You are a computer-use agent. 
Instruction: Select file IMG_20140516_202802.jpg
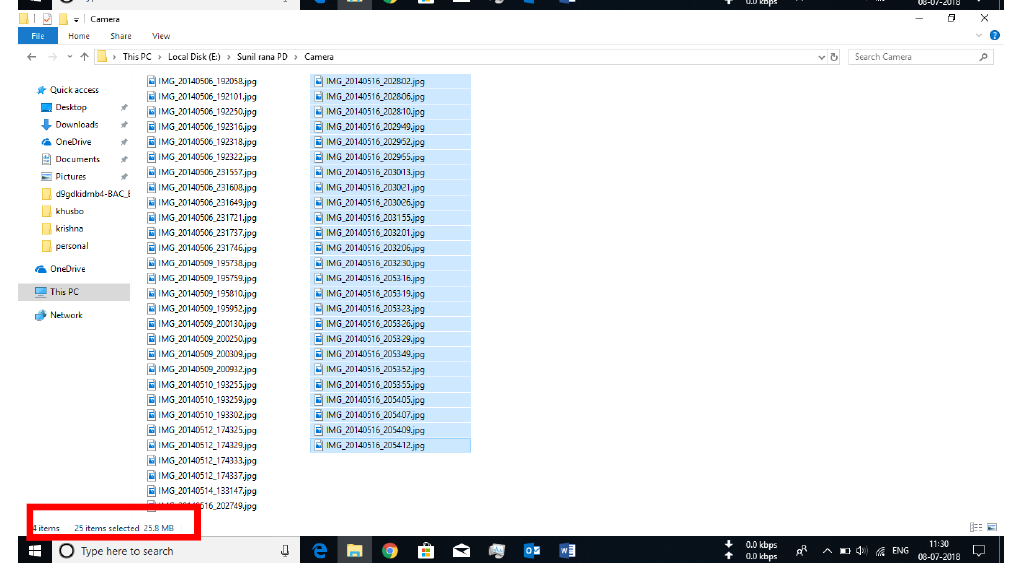[390, 81]
